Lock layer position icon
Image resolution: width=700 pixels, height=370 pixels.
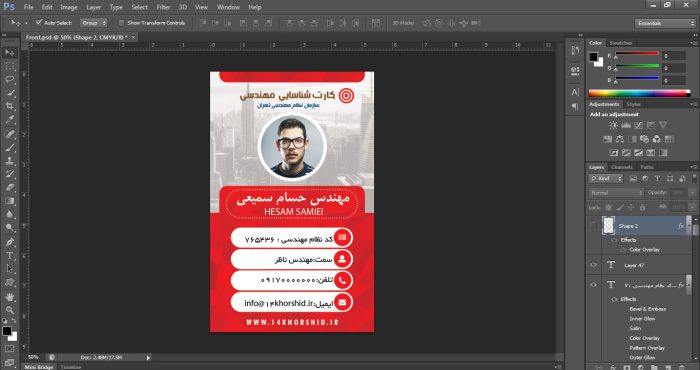(631, 208)
